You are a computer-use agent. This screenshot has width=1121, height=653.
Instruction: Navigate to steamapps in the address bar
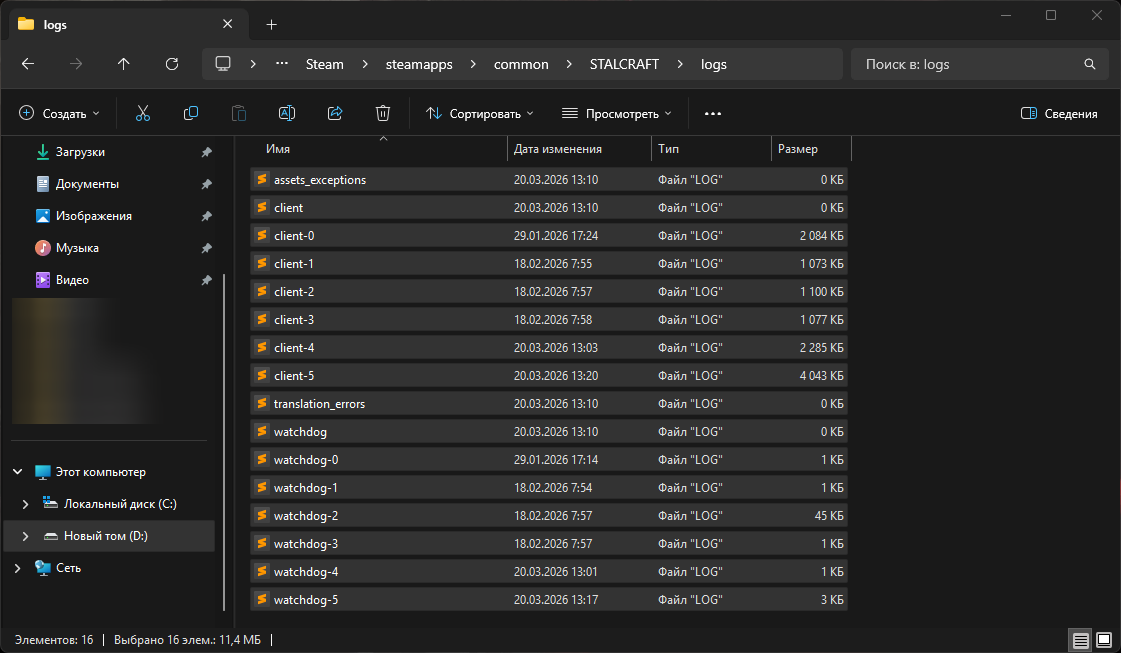coord(419,64)
